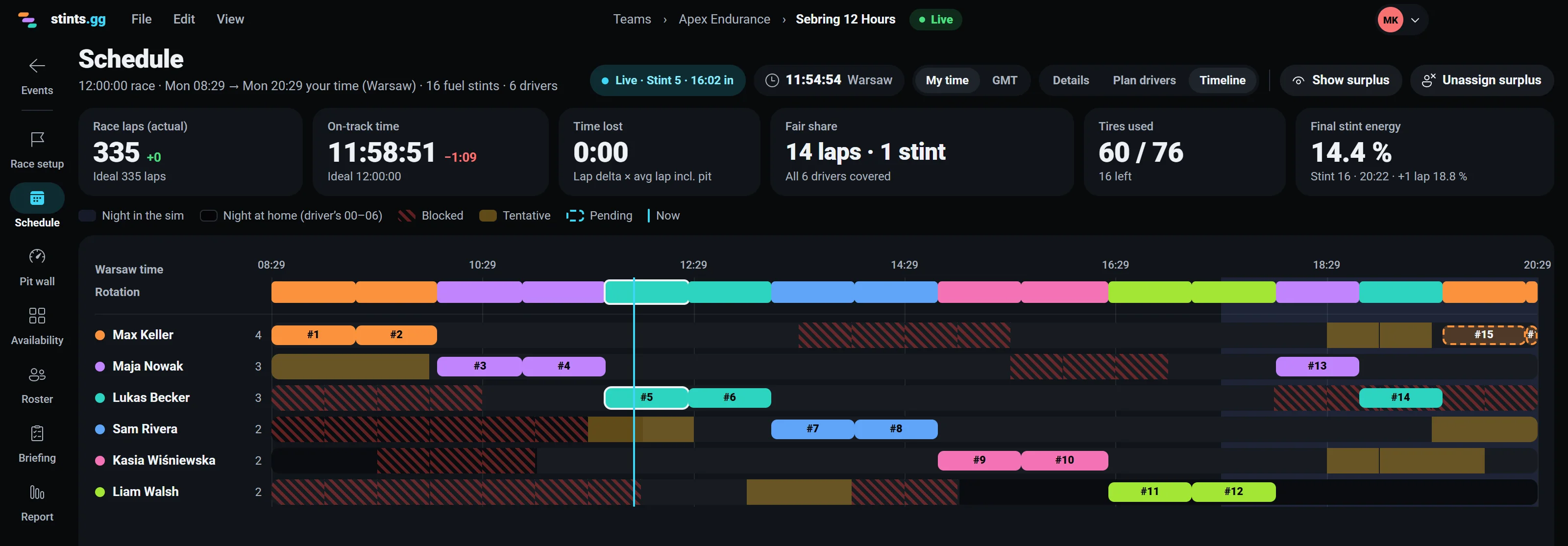
Task: Click the Blocked hatched legend swatch
Action: (x=407, y=216)
